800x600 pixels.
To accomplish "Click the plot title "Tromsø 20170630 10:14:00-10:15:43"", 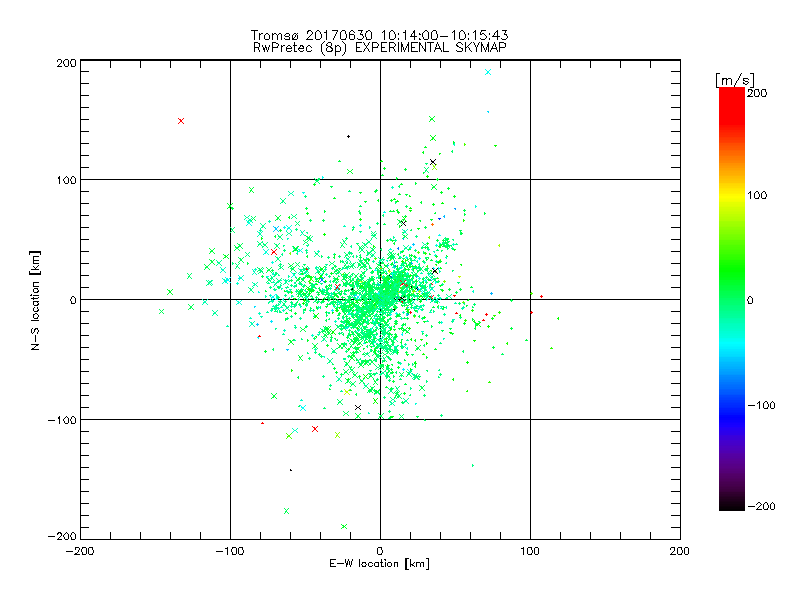I will coord(379,35).
